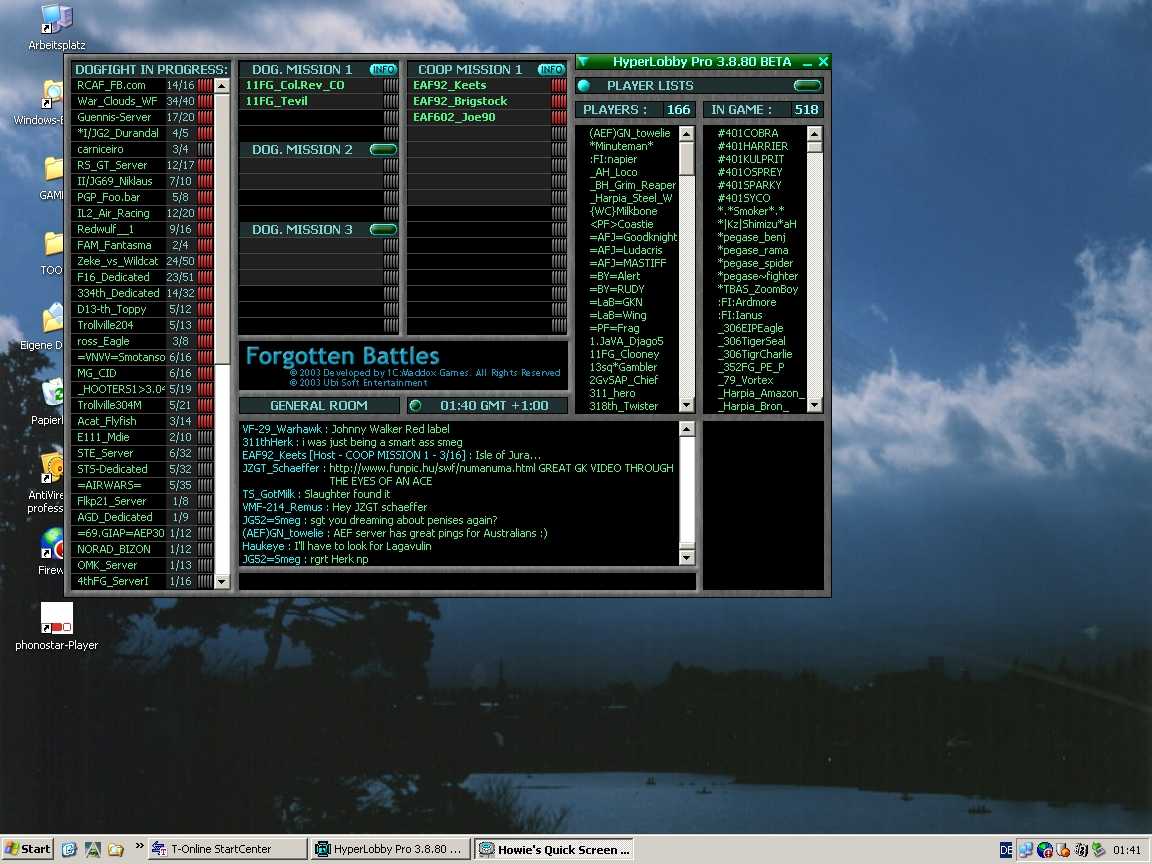Select =AFJ=MASTIFF in the PLAYERS list
This screenshot has height=864, width=1152.
click(x=627, y=263)
